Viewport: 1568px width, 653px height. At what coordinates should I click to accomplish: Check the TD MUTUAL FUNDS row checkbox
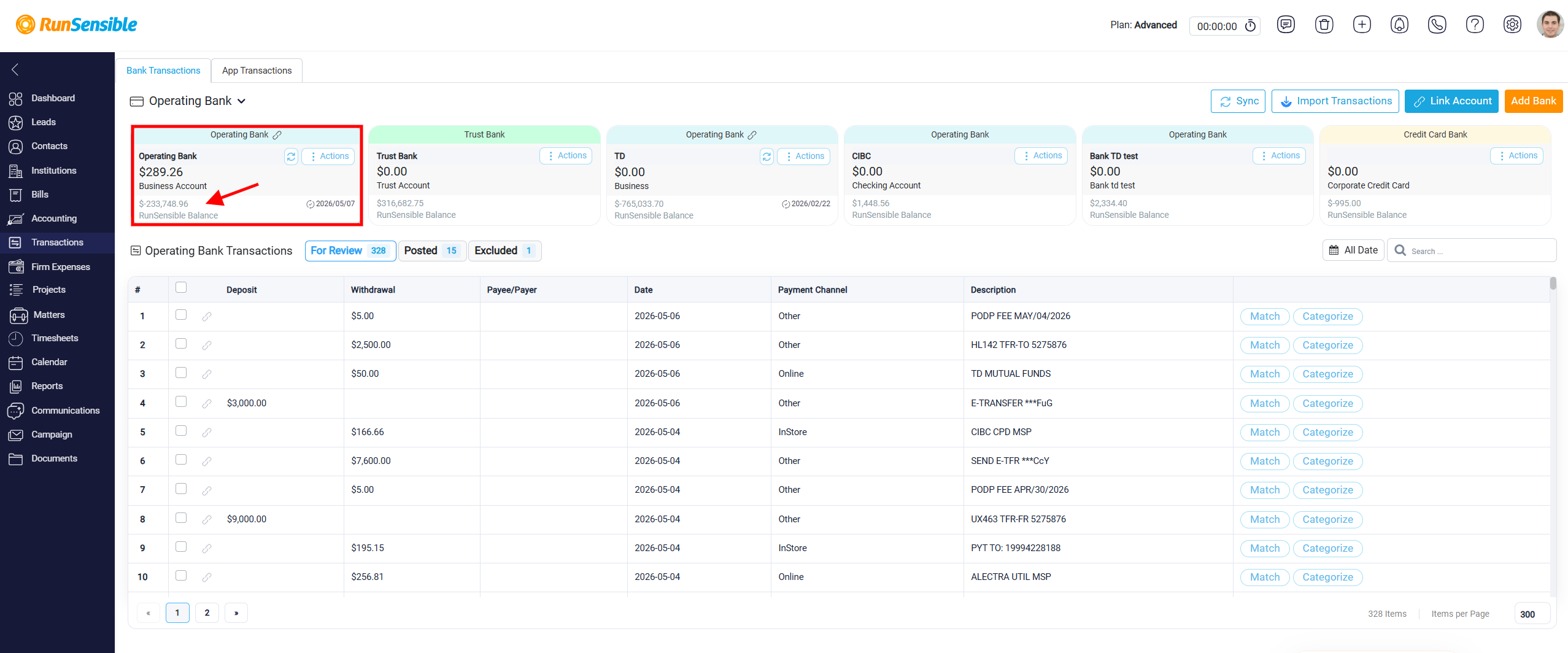tap(181, 373)
